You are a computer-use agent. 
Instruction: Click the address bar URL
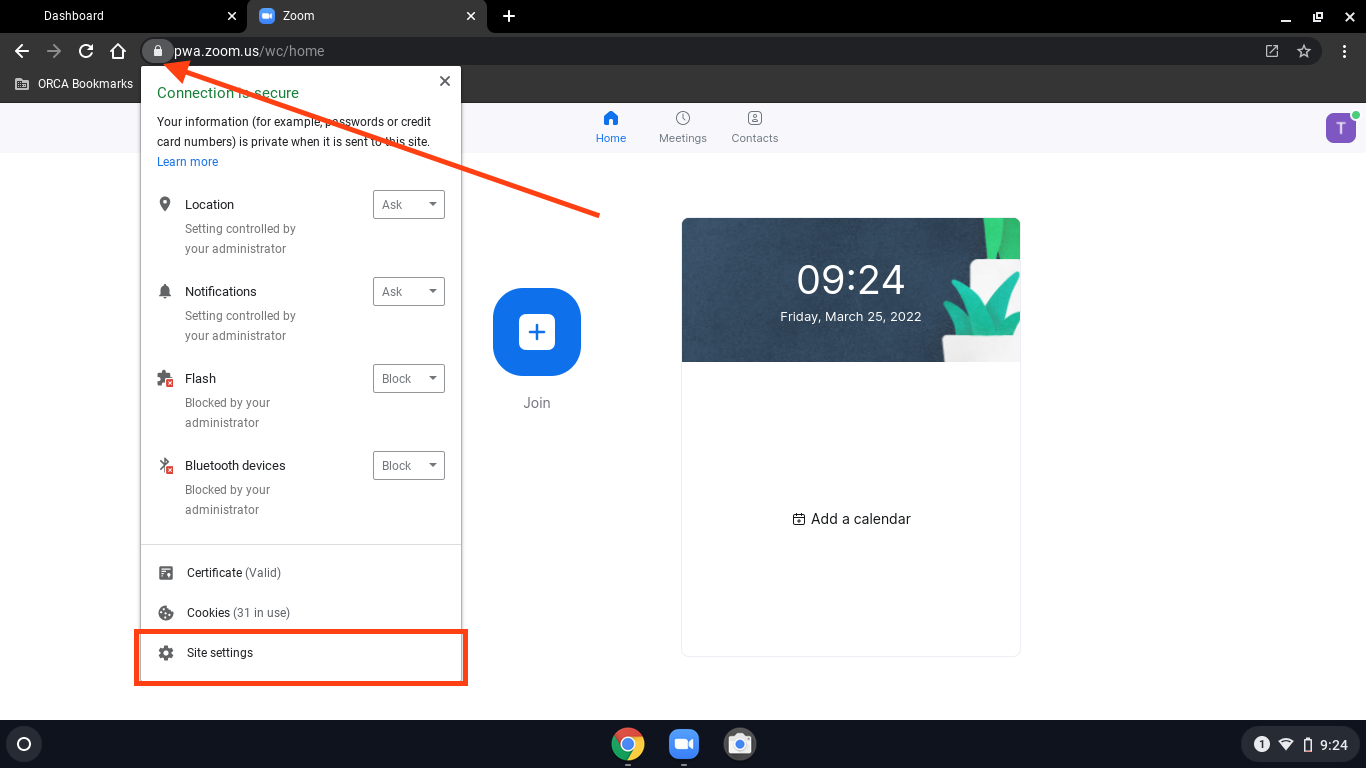(x=249, y=51)
